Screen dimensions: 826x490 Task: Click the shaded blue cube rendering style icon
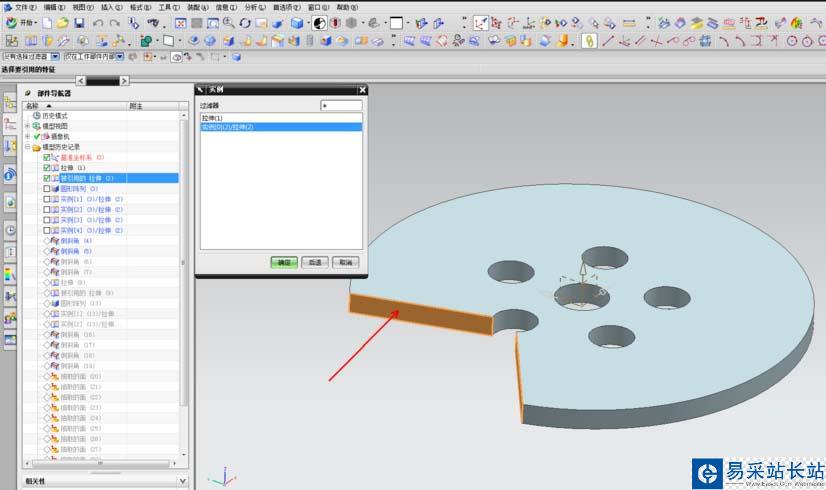coord(297,23)
